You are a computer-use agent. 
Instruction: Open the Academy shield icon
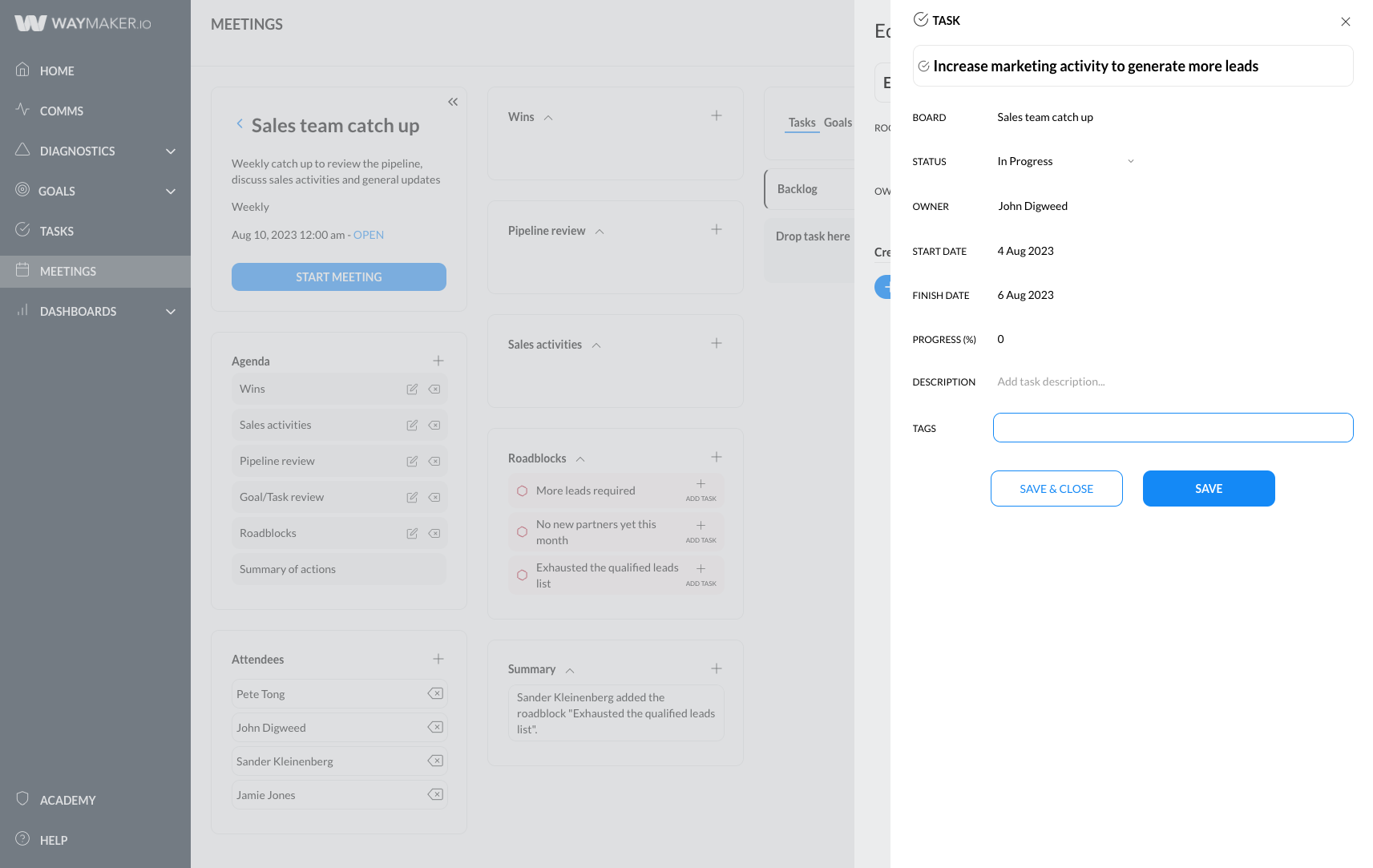(x=22, y=798)
